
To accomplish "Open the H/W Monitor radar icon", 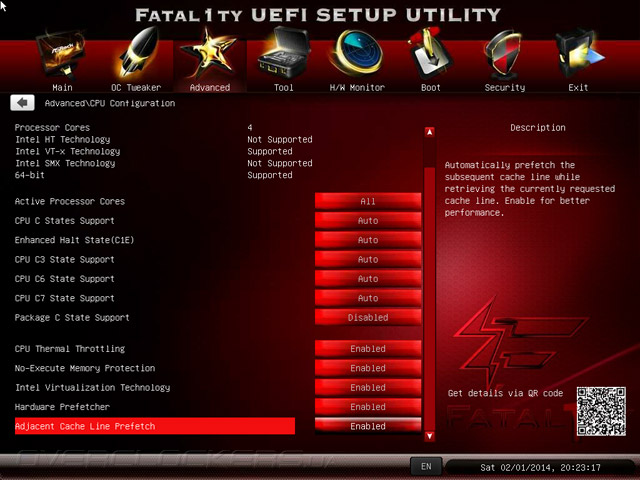I will click(x=358, y=53).
